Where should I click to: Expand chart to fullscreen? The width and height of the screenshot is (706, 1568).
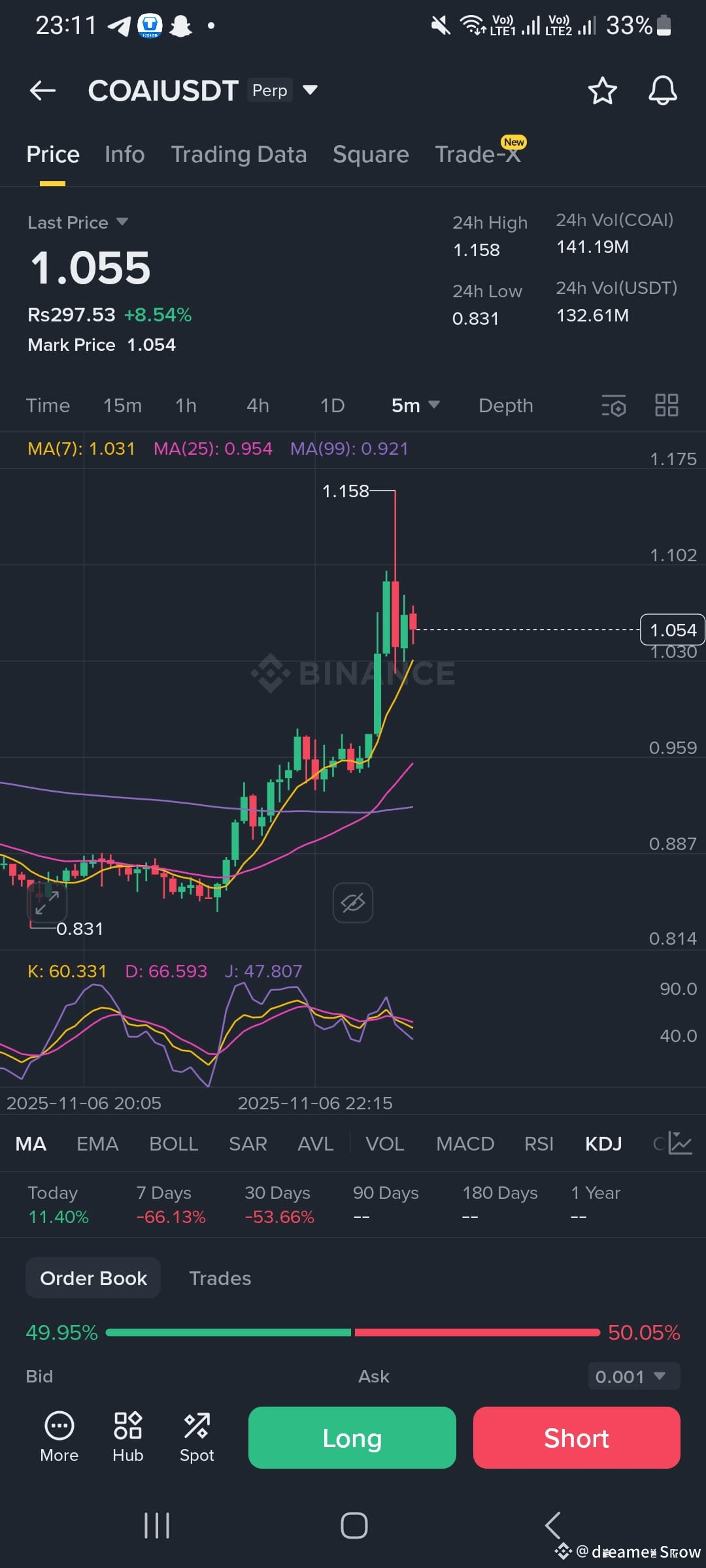47,902
